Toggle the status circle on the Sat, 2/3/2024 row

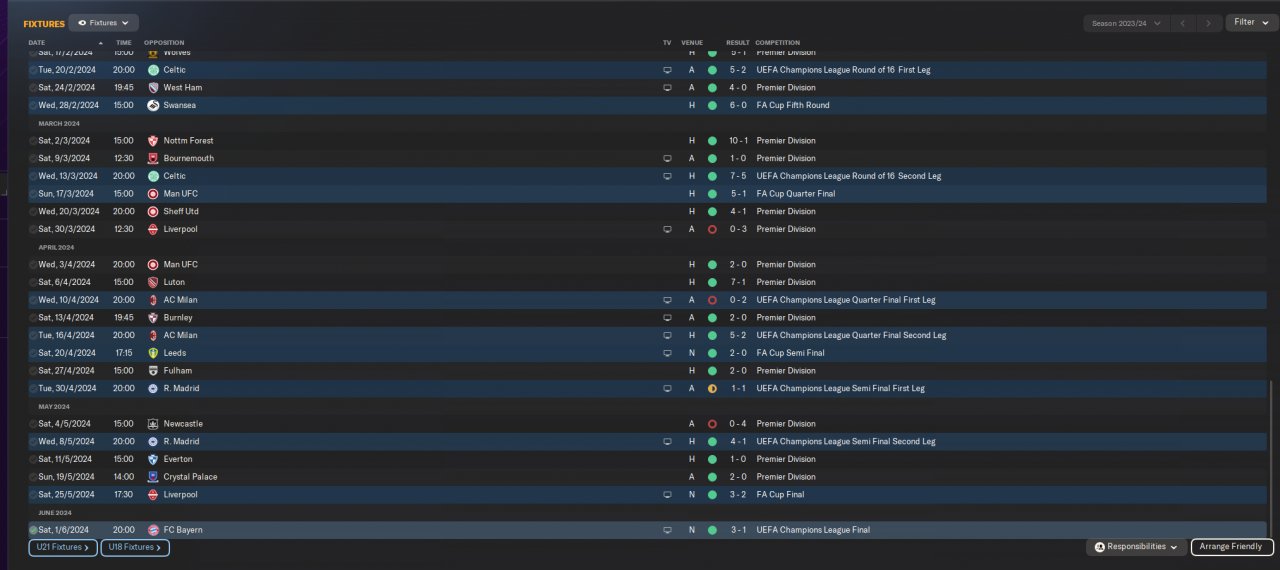click(33, 141)
